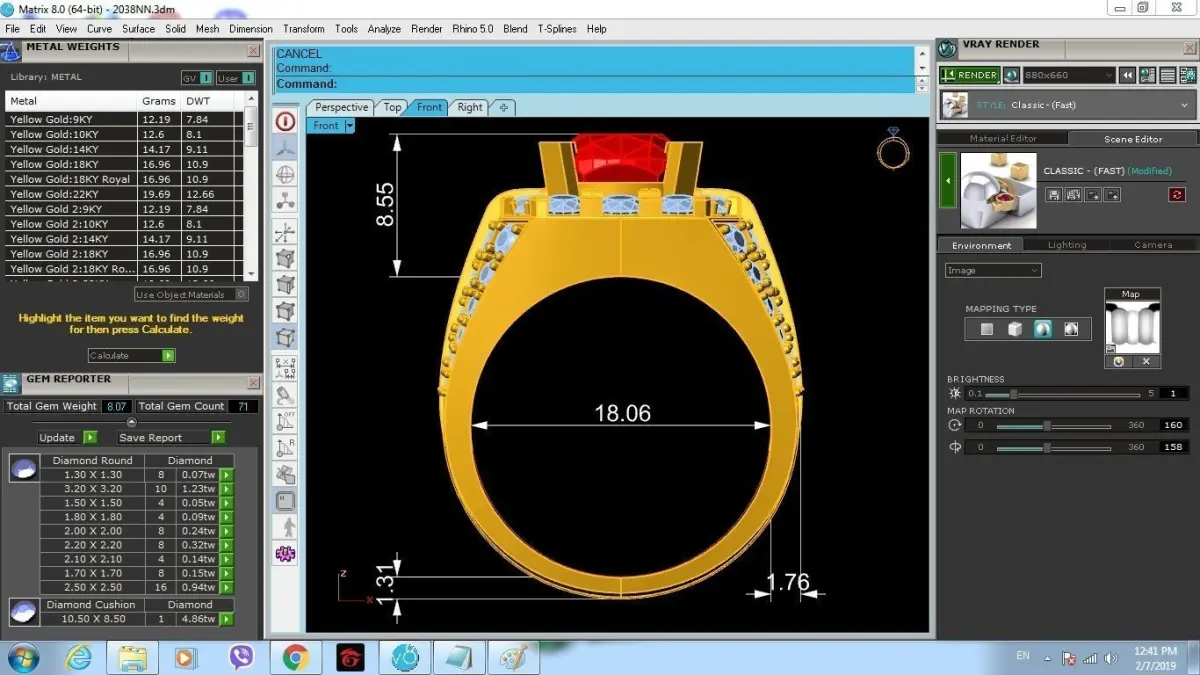Click the walking figure icon in the vertical toolbar
This screenshot has height=675, width=1200.
286,526
